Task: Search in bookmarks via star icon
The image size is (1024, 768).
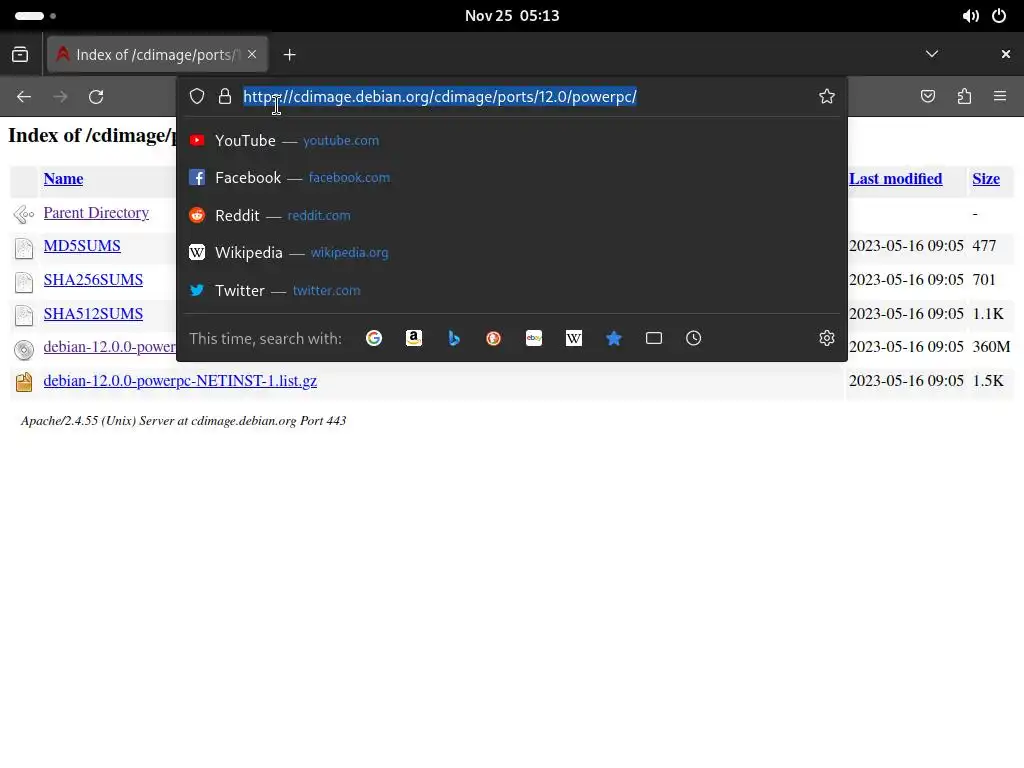Action: click(x=614, y=338)
